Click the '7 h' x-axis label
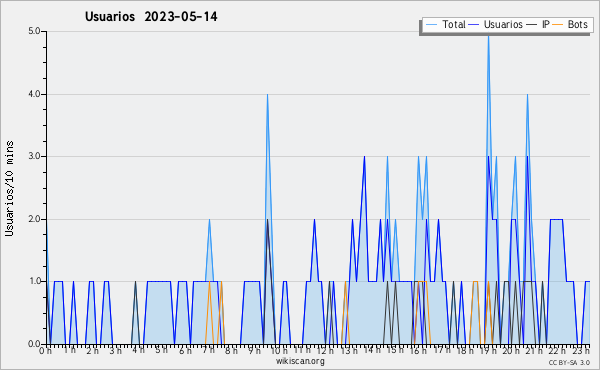 coord(209,351)
